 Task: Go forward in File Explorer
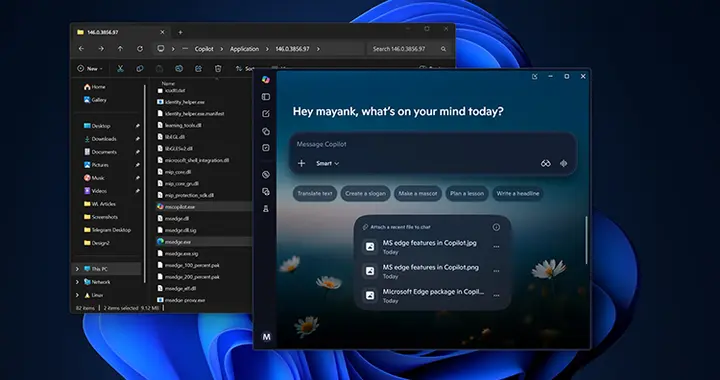(x=101, y=49)
